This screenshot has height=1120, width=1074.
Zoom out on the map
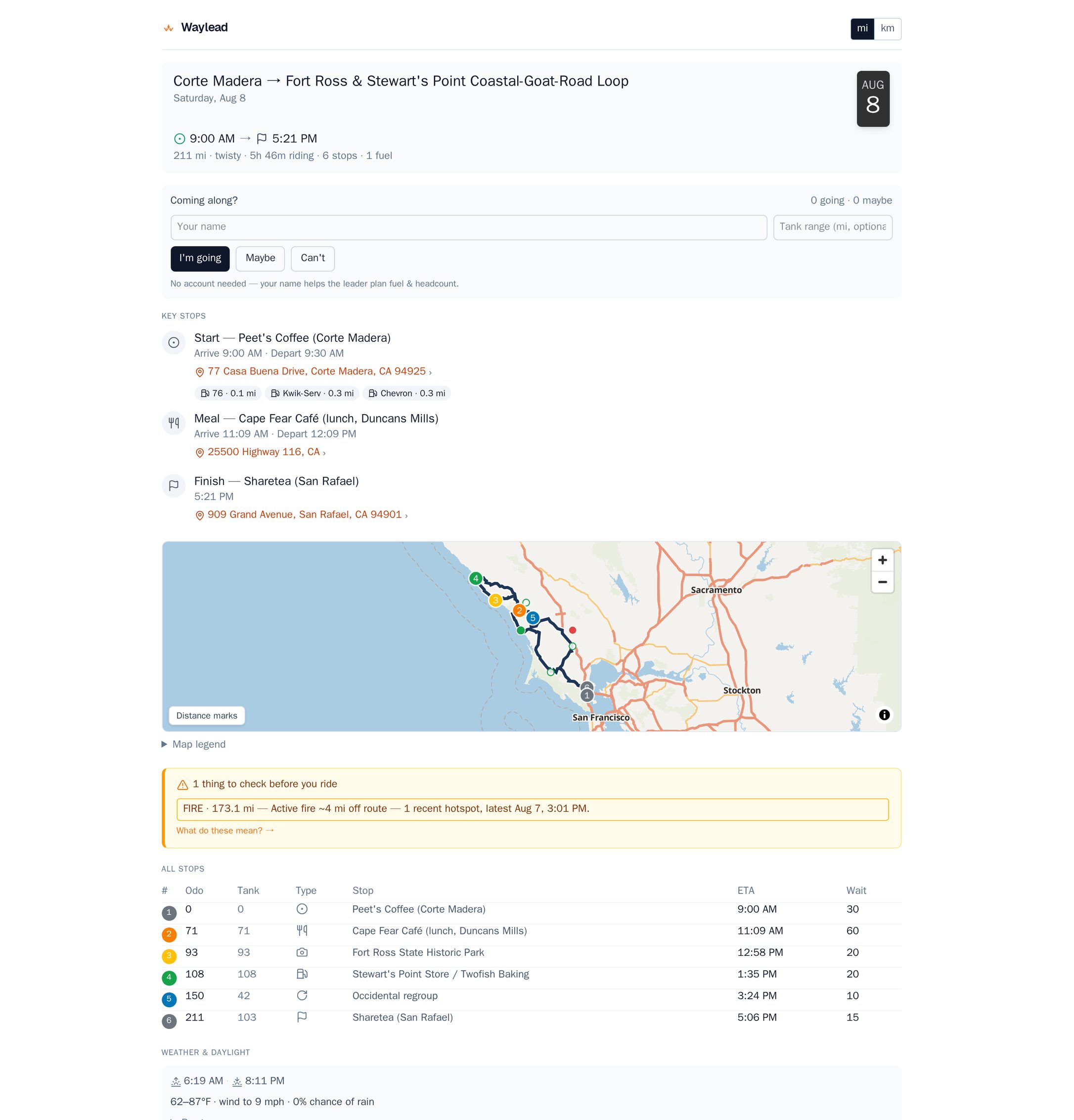(x=882, y=582)
